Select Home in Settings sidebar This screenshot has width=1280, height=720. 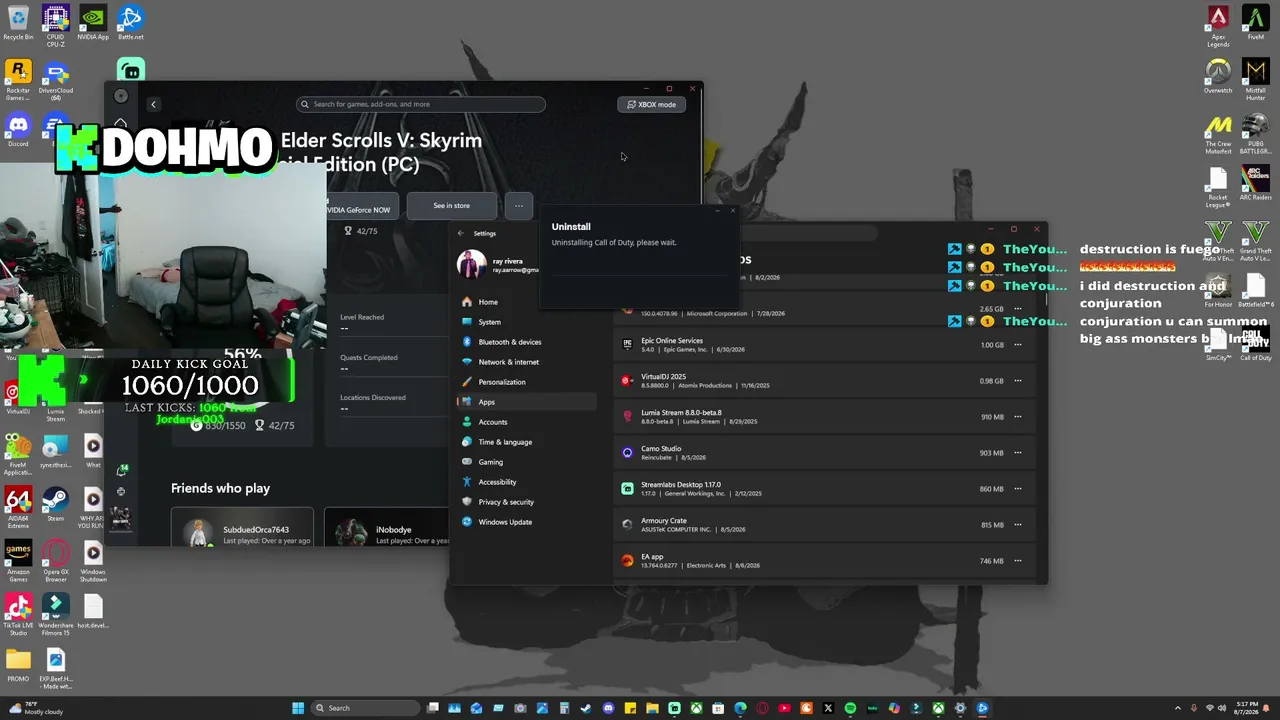527,302
